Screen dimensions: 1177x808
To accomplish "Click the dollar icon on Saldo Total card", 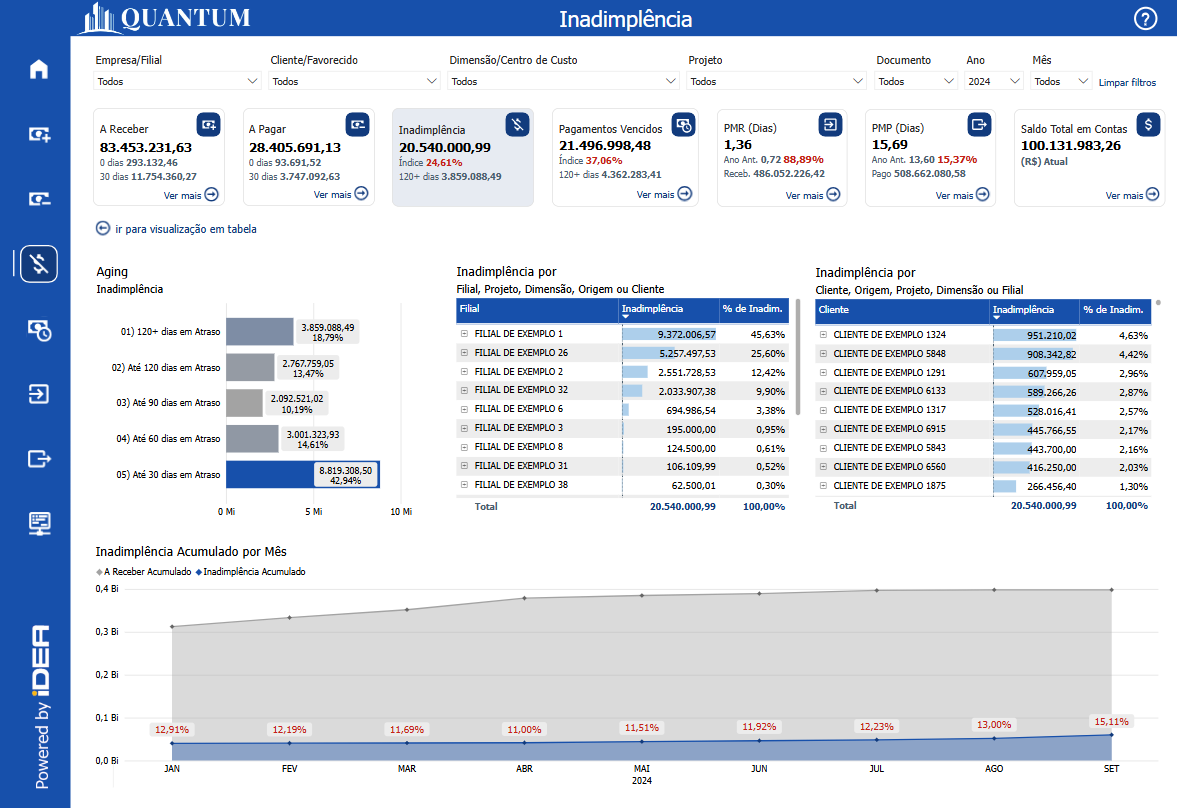I will (x=1149, y=124).
